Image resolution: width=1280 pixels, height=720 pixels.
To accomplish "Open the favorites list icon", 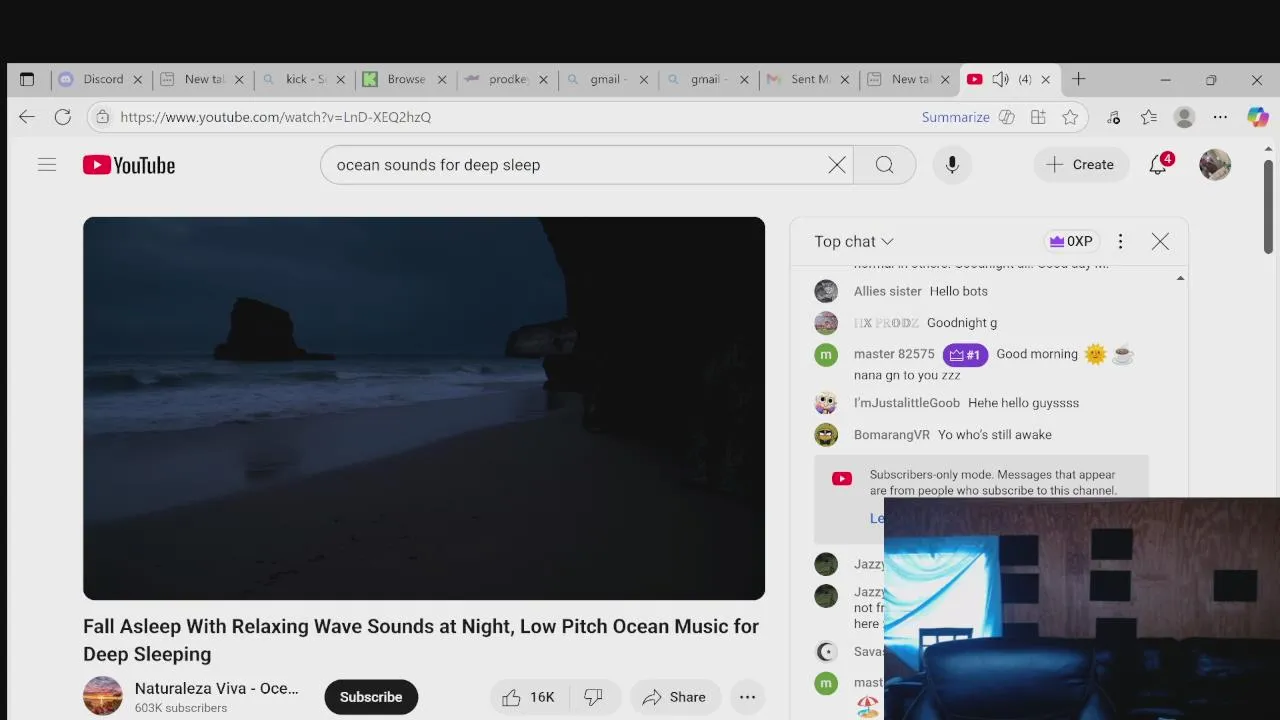I will pos(1149,117).
